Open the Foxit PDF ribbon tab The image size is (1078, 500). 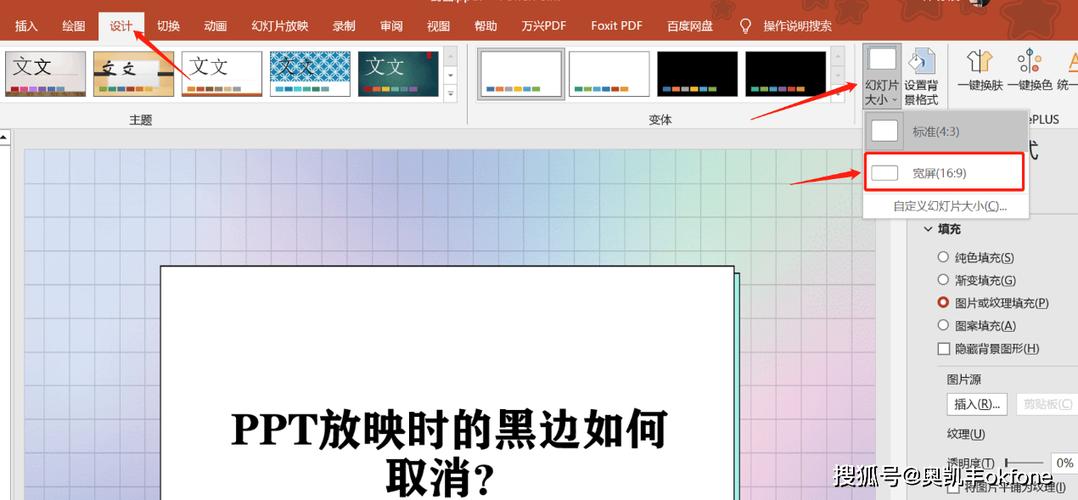617,26
